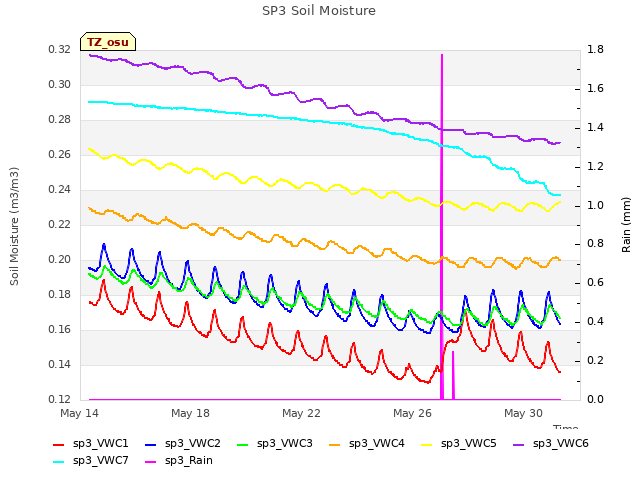Click the smaller second magenta rain spike

[x=453, y=376]
